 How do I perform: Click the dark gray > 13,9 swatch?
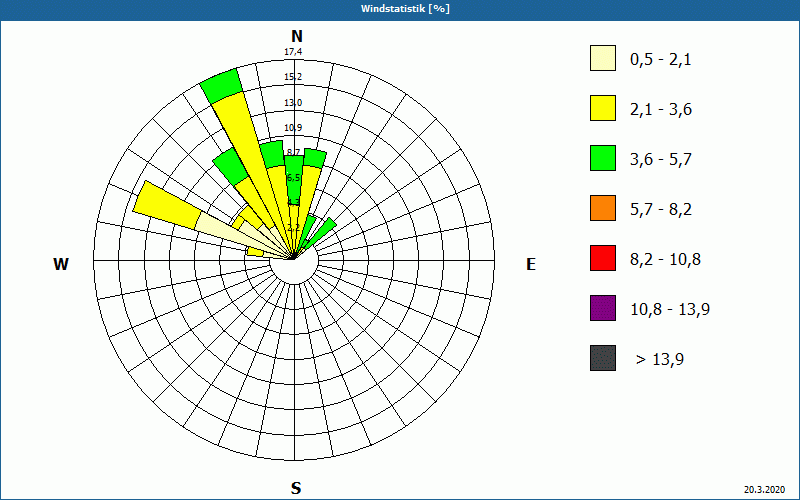(603, 358)
